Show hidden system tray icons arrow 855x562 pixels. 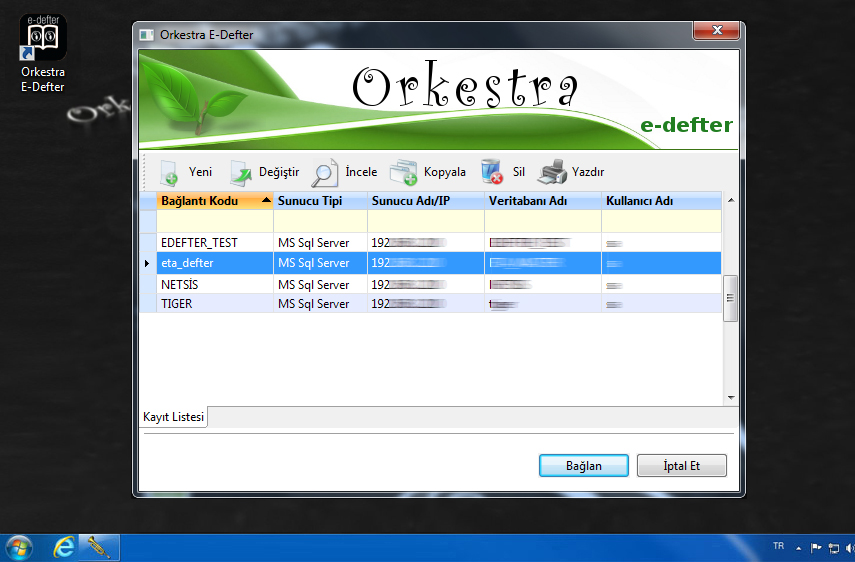[798, 548]
